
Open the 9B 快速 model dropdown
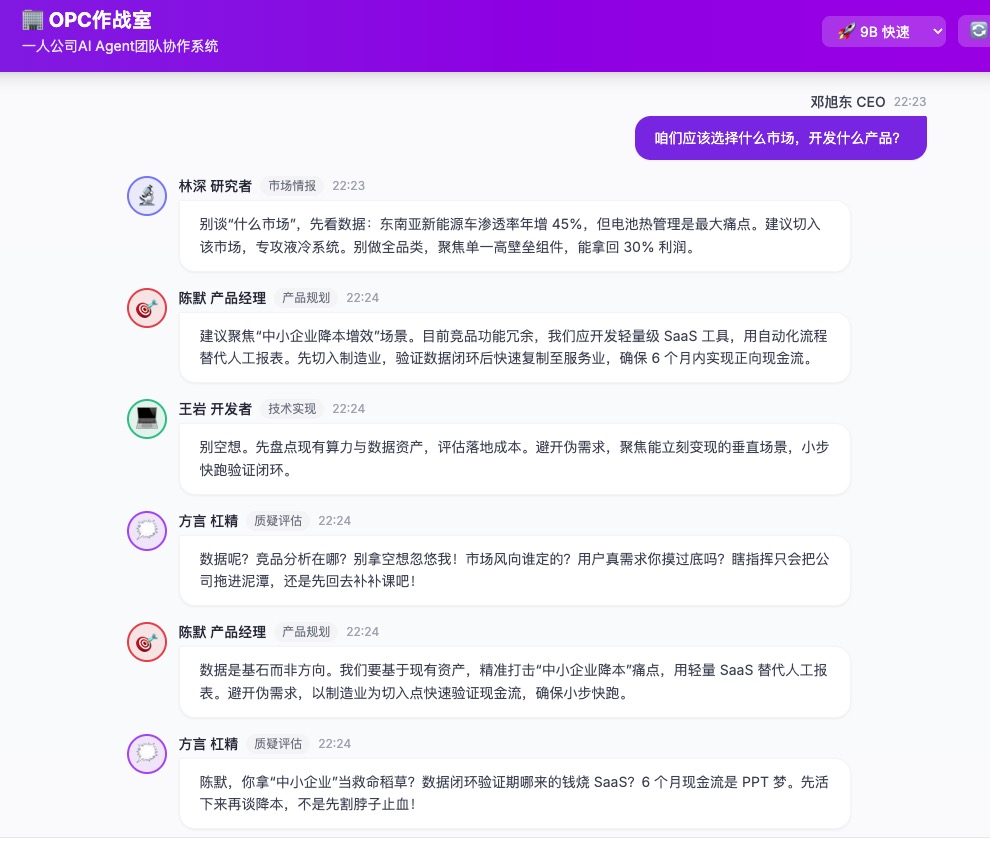884,32
